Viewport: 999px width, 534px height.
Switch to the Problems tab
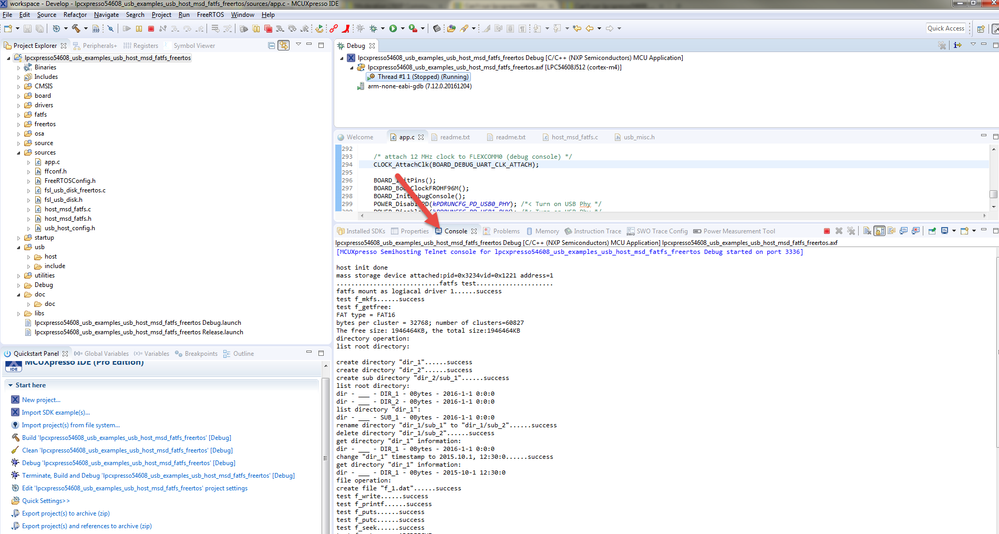click(501, 231)
